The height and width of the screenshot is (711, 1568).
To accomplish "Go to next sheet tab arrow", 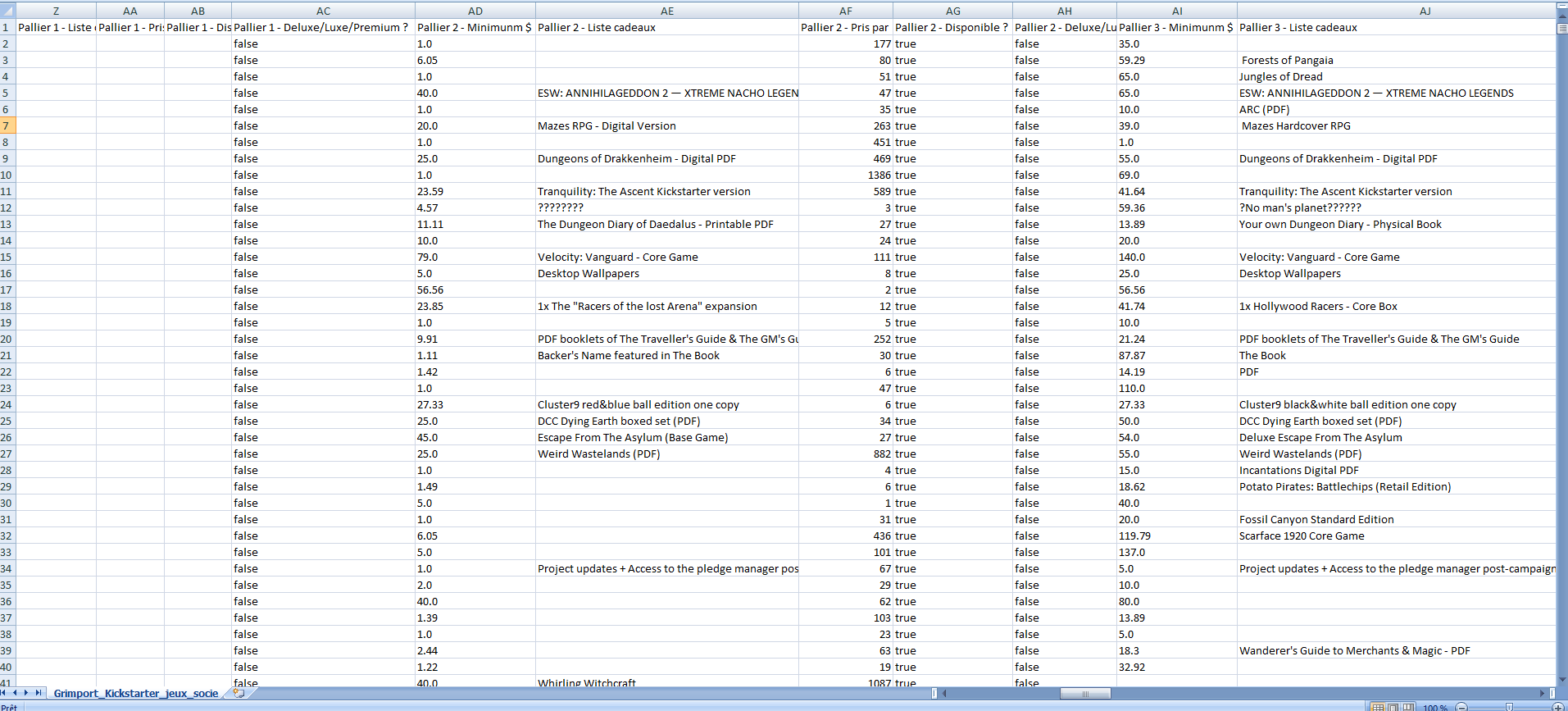I will point(26,693).
